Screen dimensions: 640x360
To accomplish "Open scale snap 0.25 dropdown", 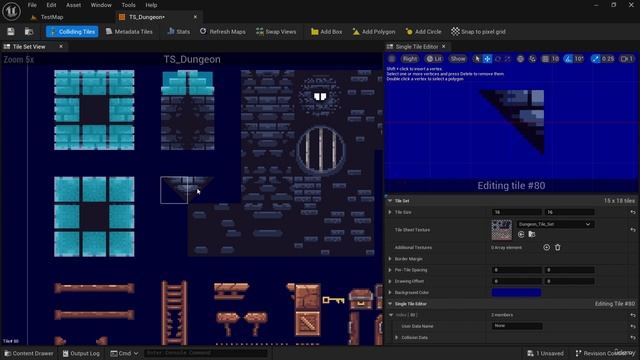I will point(608,59).
